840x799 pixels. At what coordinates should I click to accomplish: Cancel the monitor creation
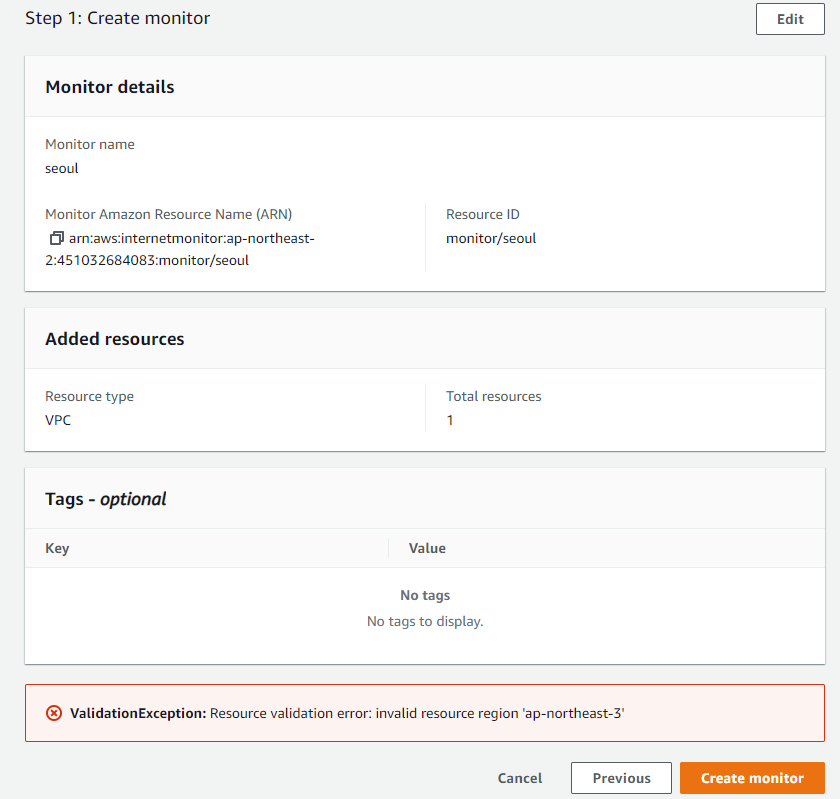tap(520, 778)
